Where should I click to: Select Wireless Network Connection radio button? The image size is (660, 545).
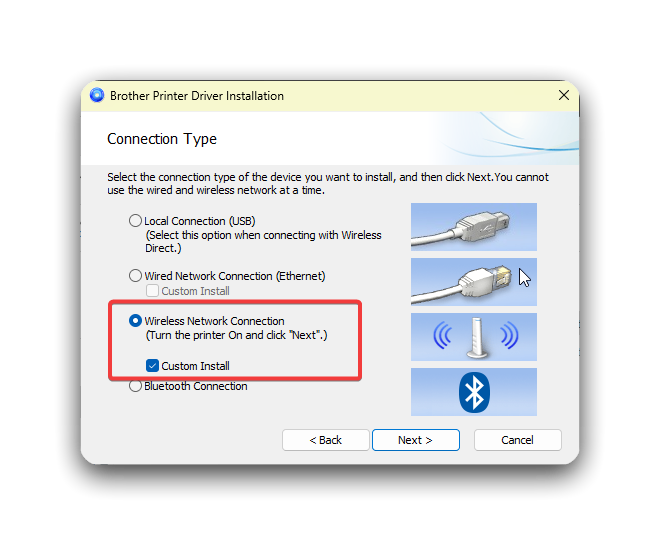tap(135, 321)
